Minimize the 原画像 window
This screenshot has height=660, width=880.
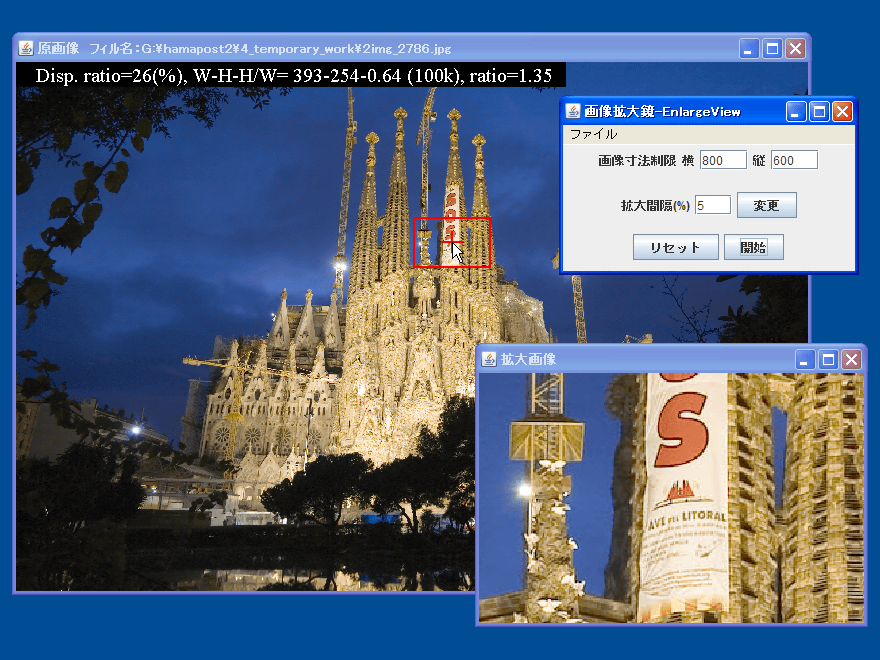(748, 49)
